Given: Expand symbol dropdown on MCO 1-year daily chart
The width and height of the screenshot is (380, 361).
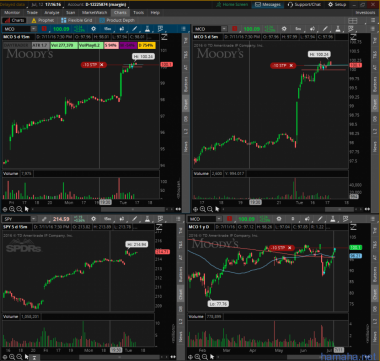Looking at the screenshot, I should pyautogui.click(x=219, y=219).
